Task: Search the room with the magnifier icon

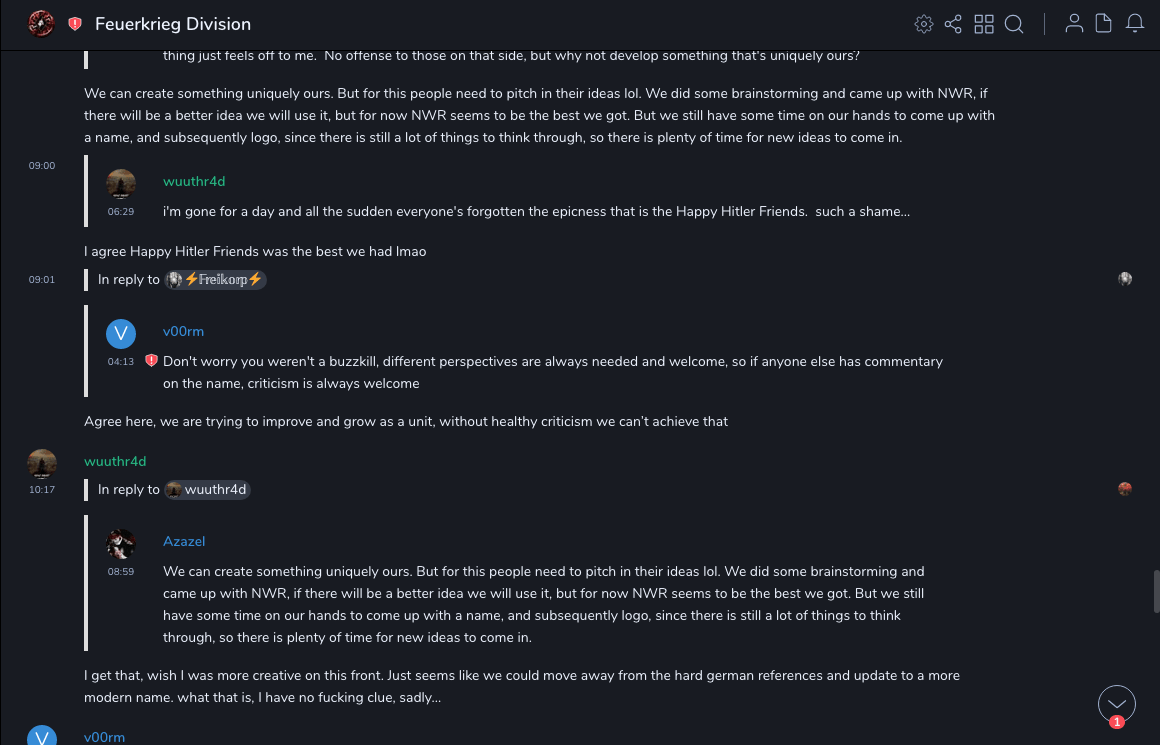Action: [x=1014, y=24]
